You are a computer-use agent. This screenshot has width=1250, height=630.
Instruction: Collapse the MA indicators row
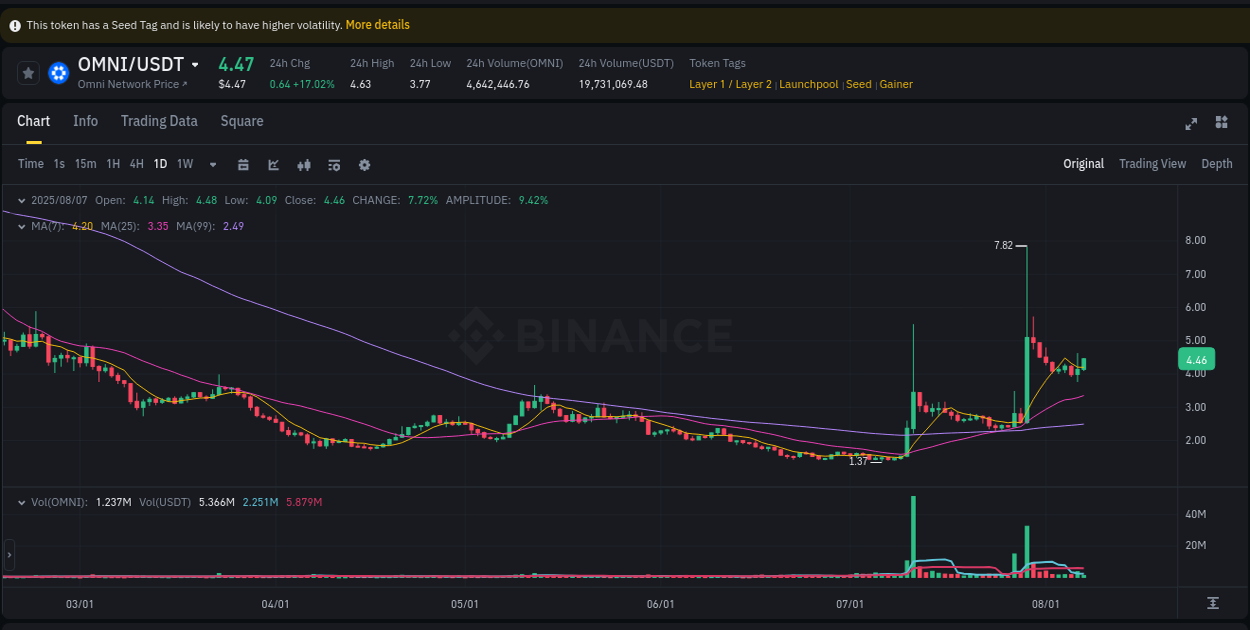coord(20,226)
